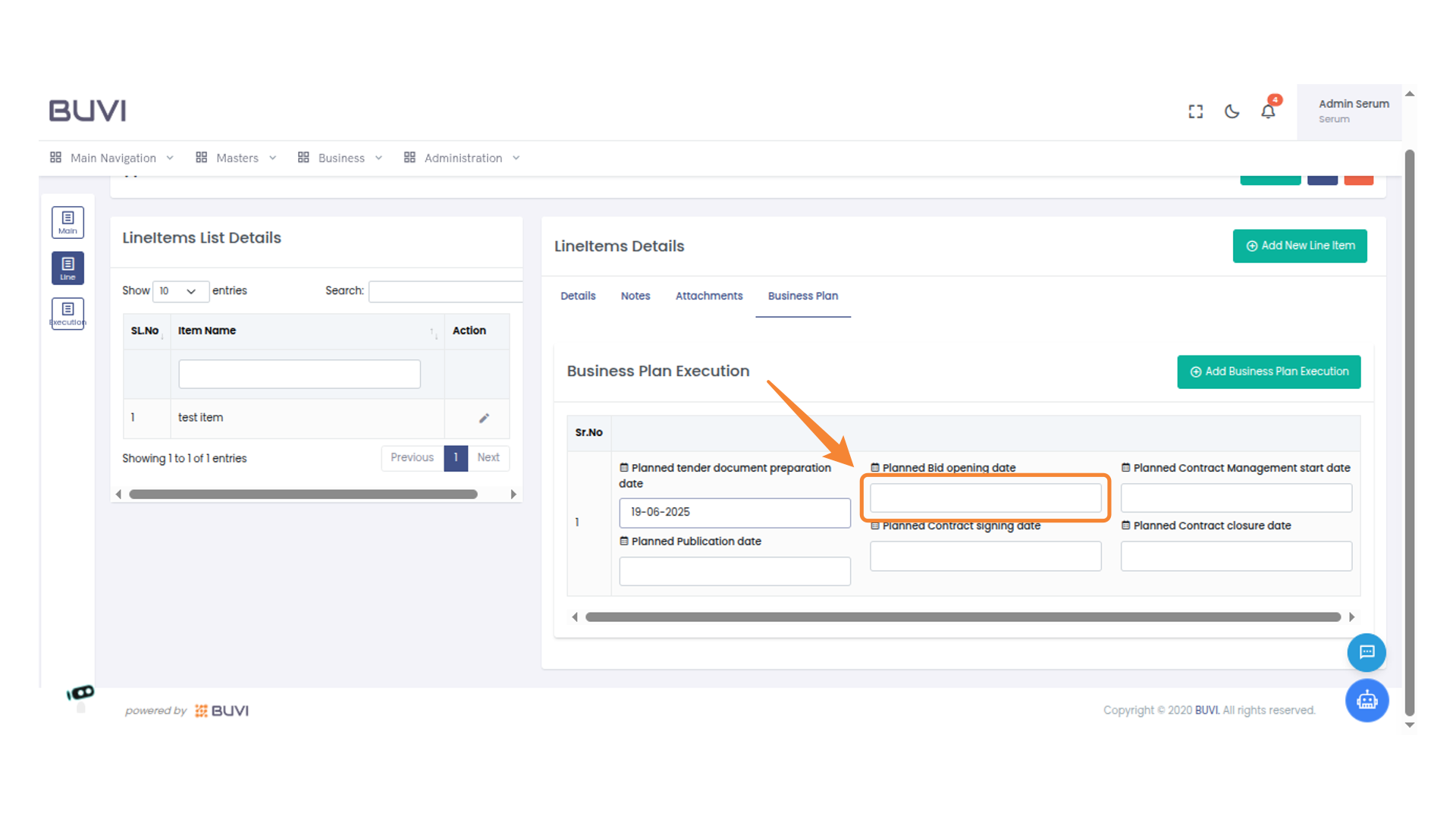The height and width of the screenshot is (819, 1456).
Task: Click Add Business Plan Execution button
Action: pyautogui.click(x=1268, y=372)
